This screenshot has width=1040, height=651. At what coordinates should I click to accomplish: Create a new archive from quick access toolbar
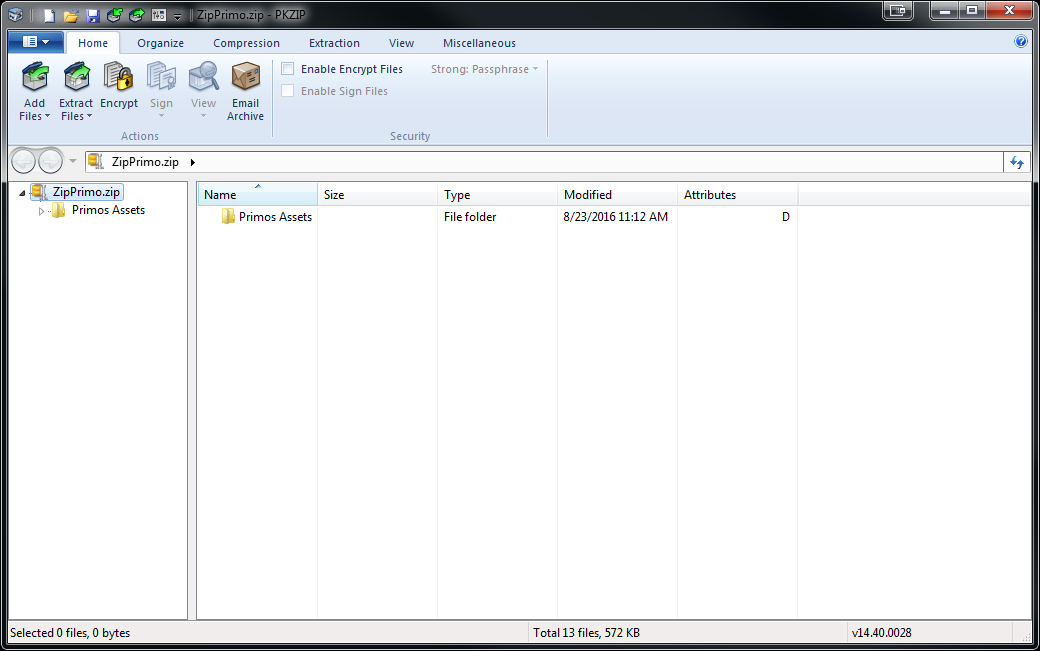coord(49,15)
